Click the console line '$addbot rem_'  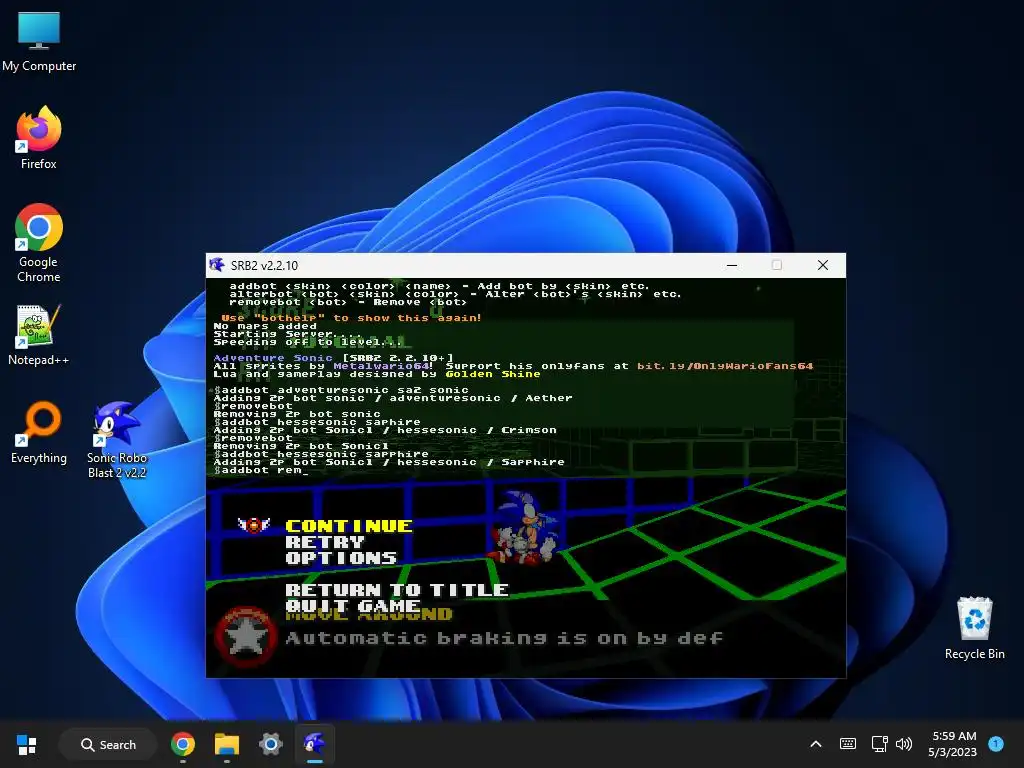tap(261, 470)
